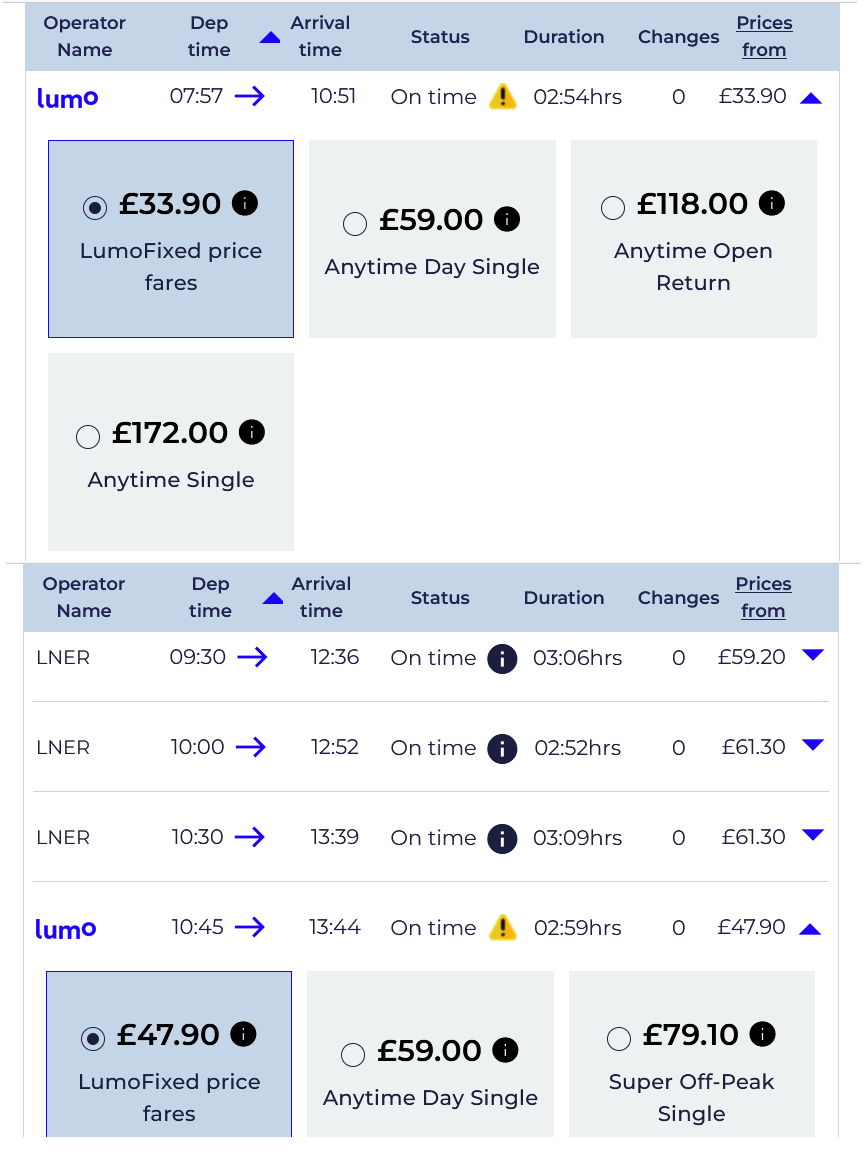Sort by departure time using top header arrow
Viewport: 864px width, 1152px height.
click(x=270, y=37)
